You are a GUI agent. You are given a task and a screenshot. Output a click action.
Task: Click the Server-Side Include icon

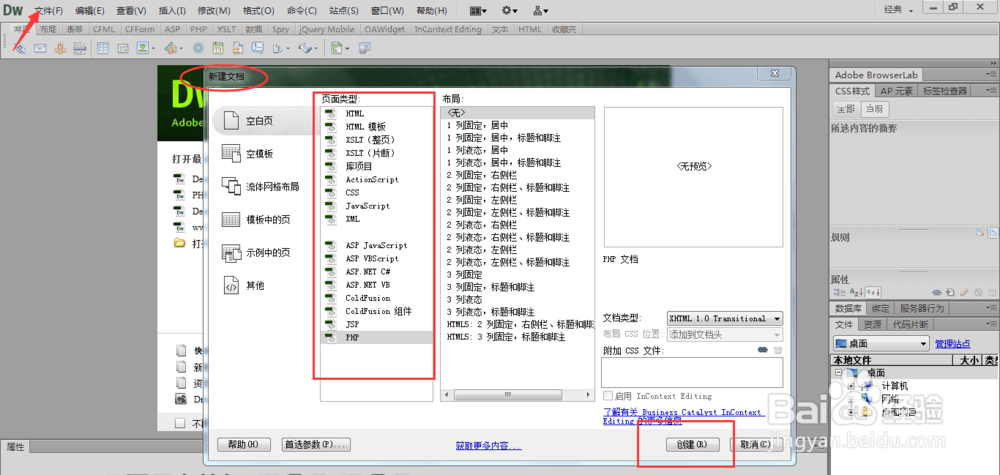click(237, 48)
